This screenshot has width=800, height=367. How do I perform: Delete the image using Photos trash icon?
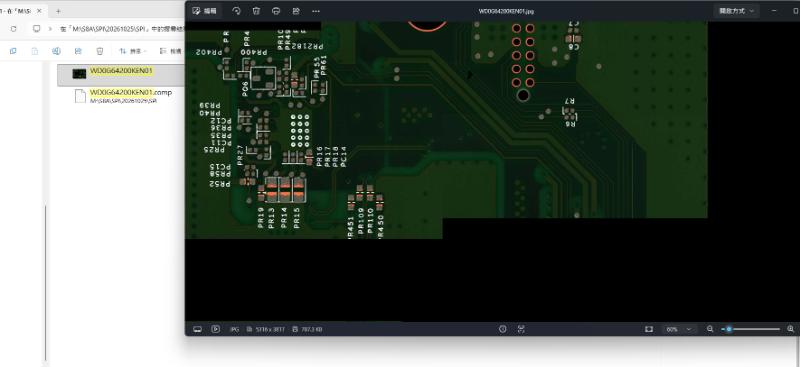[x=256, y=11]
